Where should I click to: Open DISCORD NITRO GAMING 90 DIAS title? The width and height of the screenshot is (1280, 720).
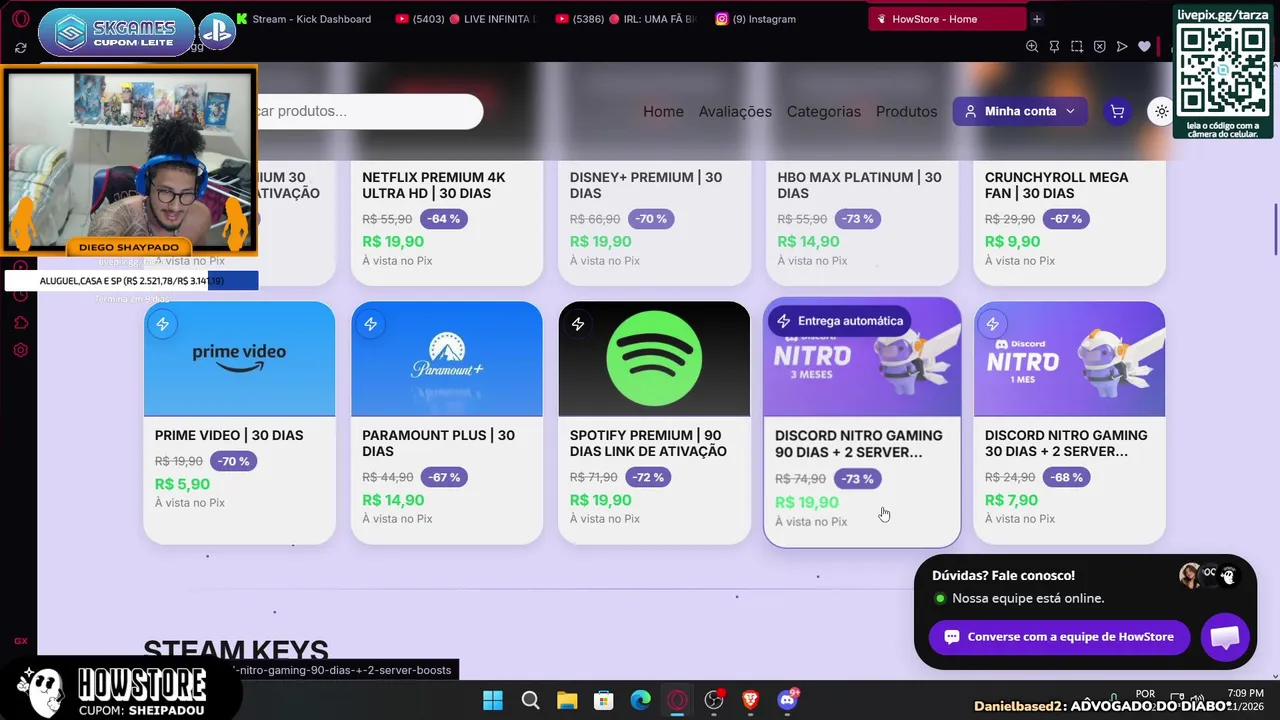pyautogui.click(x=858, y=444)
